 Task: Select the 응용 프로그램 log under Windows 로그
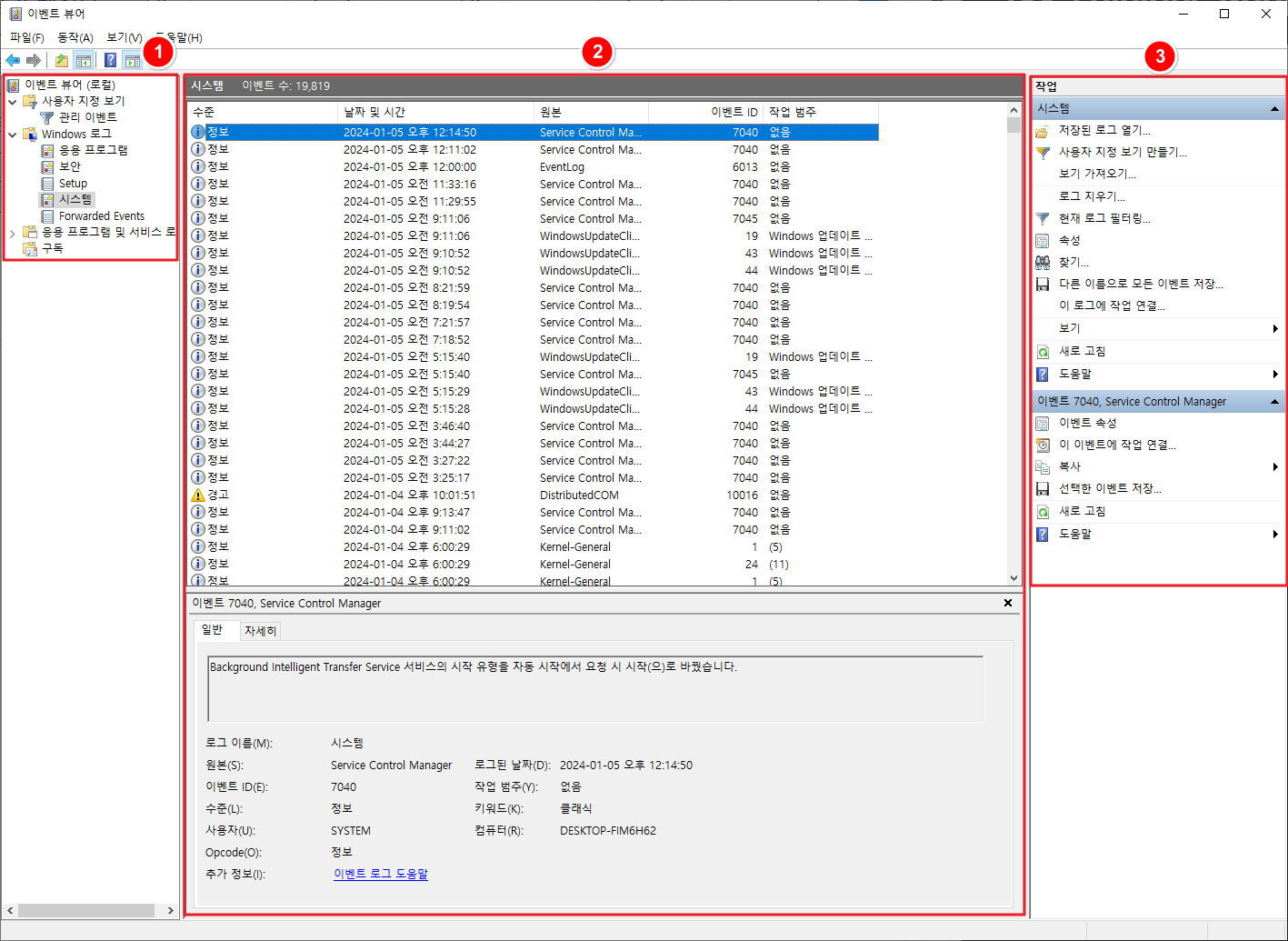tap(93, 150)
